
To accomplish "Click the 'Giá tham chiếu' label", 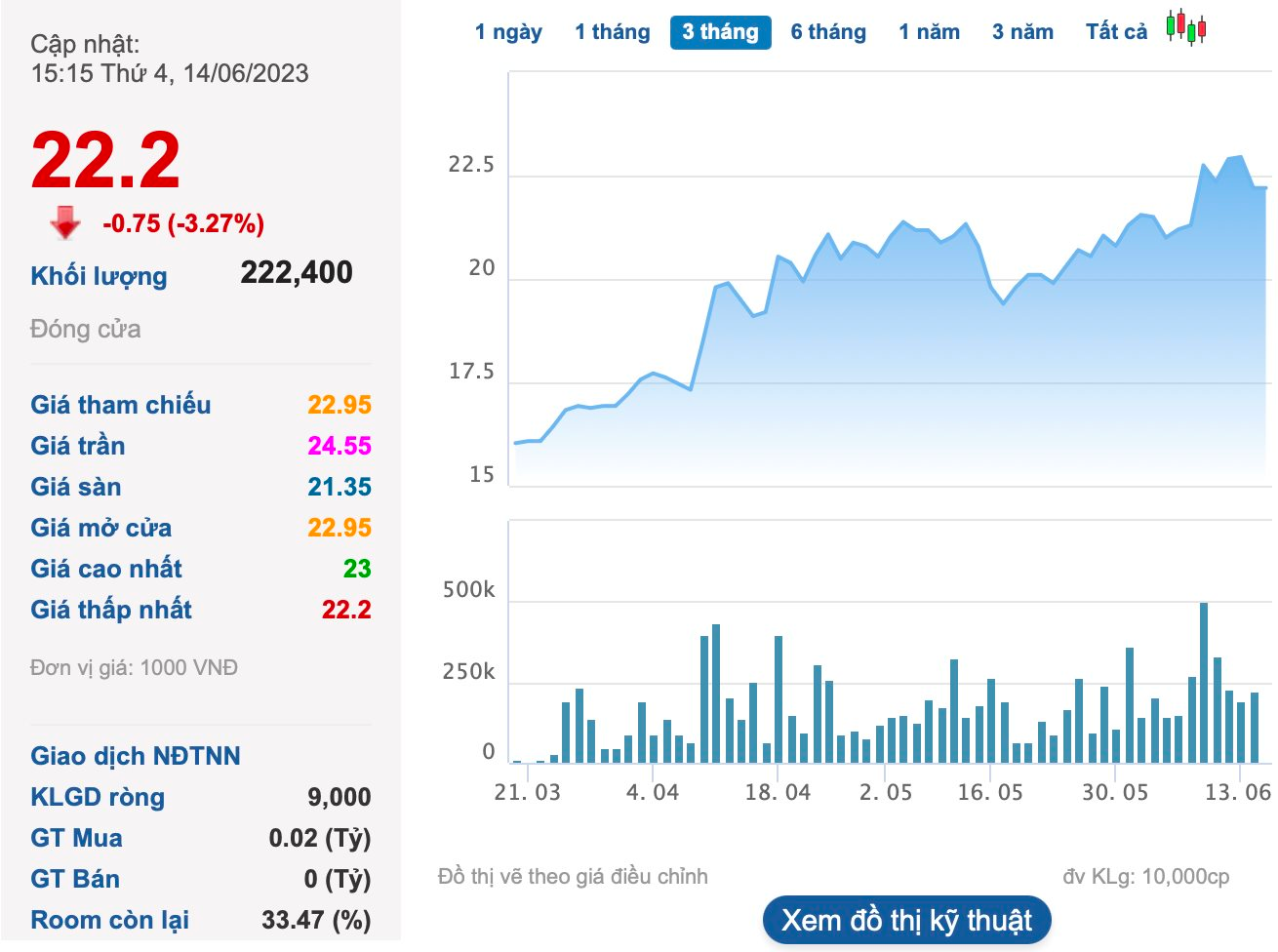I will 121,405.
